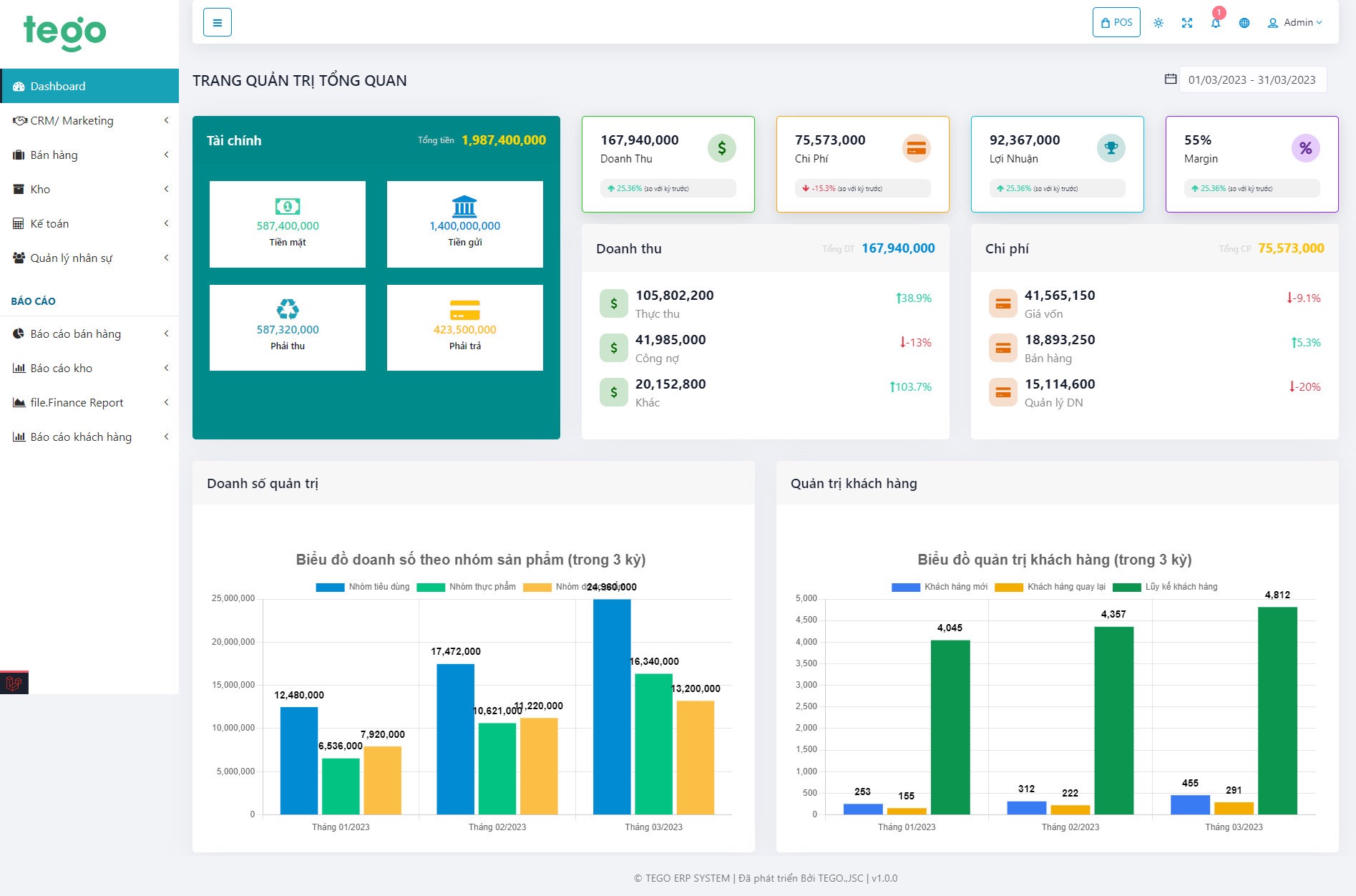The width and height of the screenshot is (1356, 896).
Task: Open Quản lý nhân sự menu item
Action: click(89, 258)
